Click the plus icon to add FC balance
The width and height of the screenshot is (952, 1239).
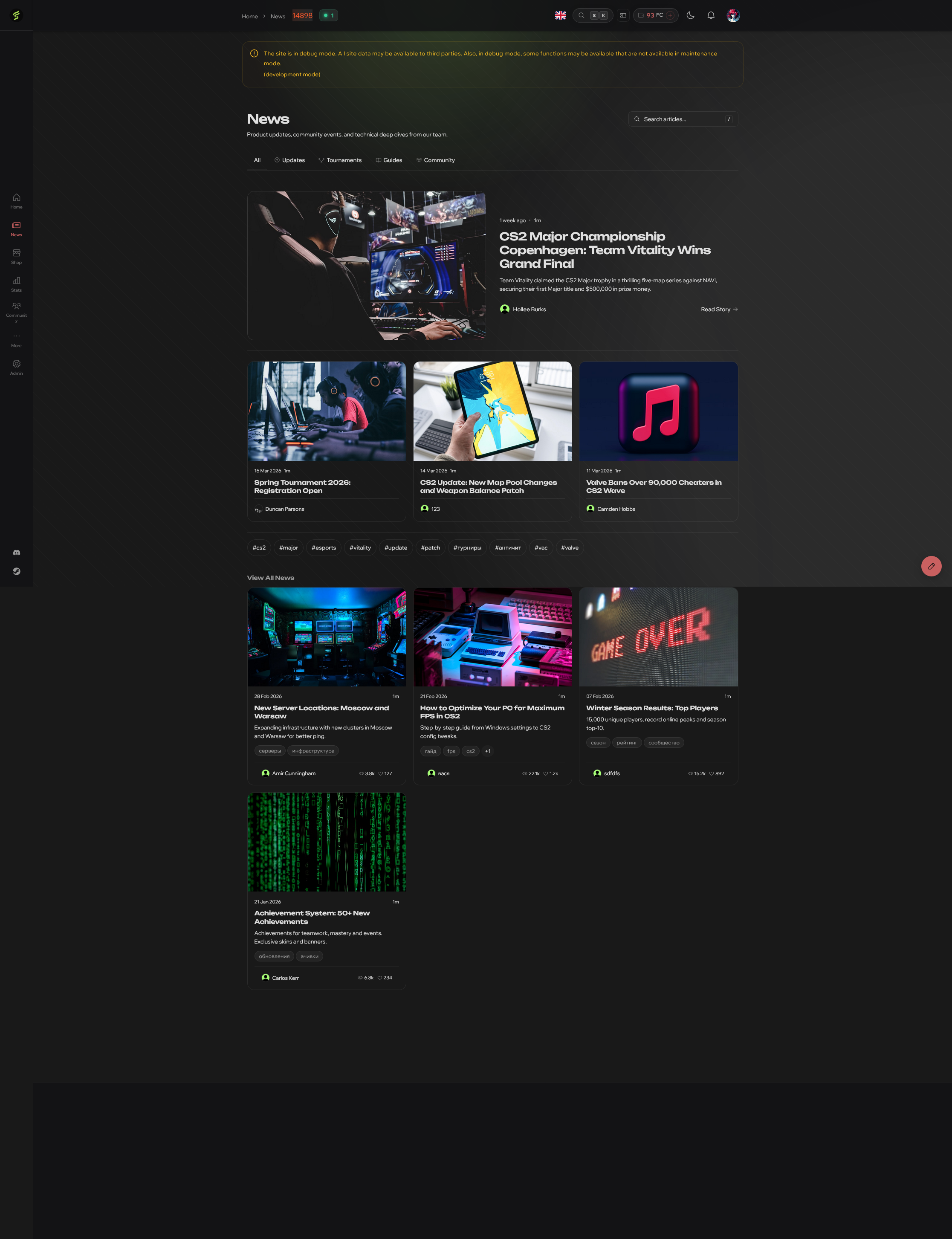pos(670,16)
